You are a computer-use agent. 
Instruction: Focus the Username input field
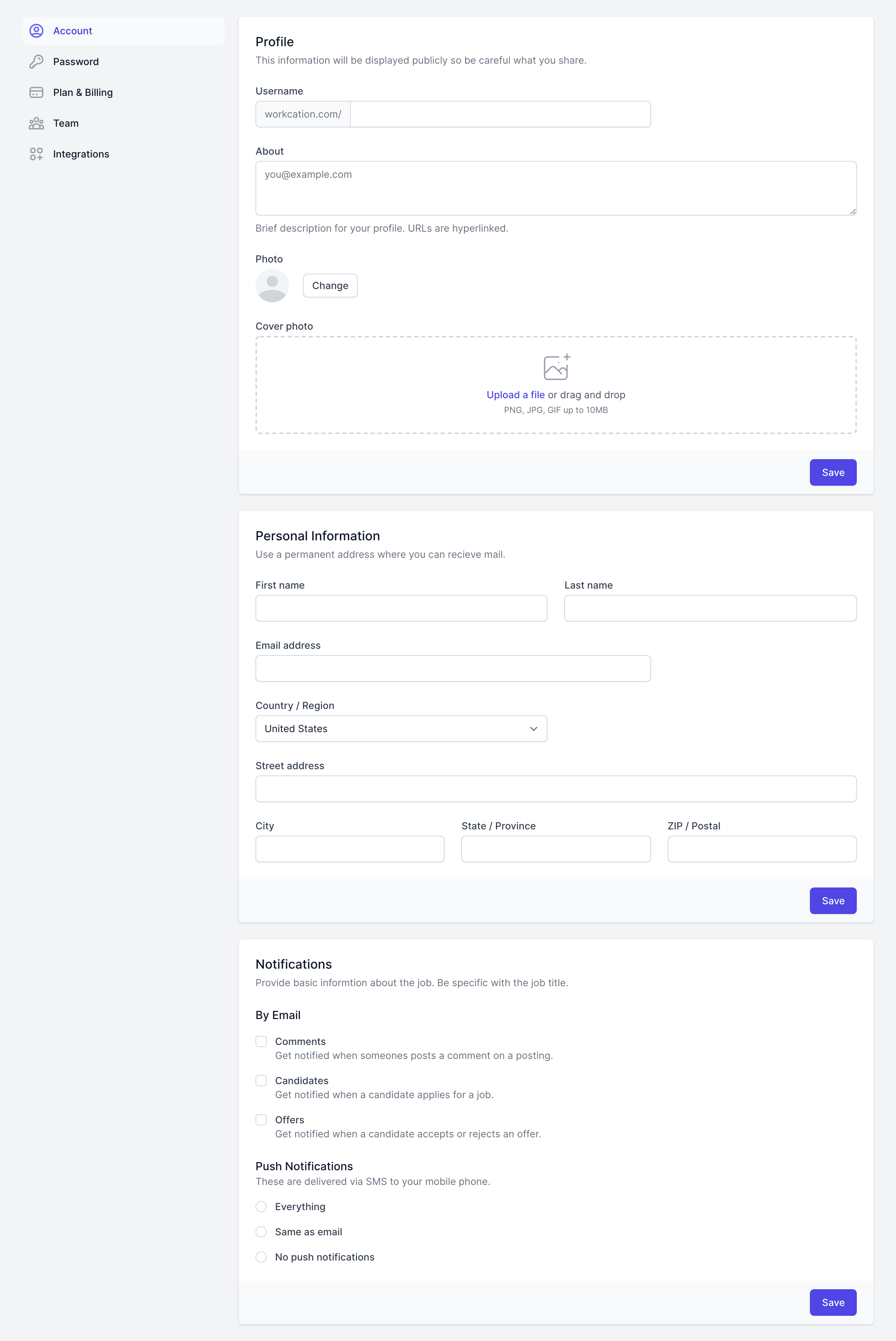(x=500, y=114)
